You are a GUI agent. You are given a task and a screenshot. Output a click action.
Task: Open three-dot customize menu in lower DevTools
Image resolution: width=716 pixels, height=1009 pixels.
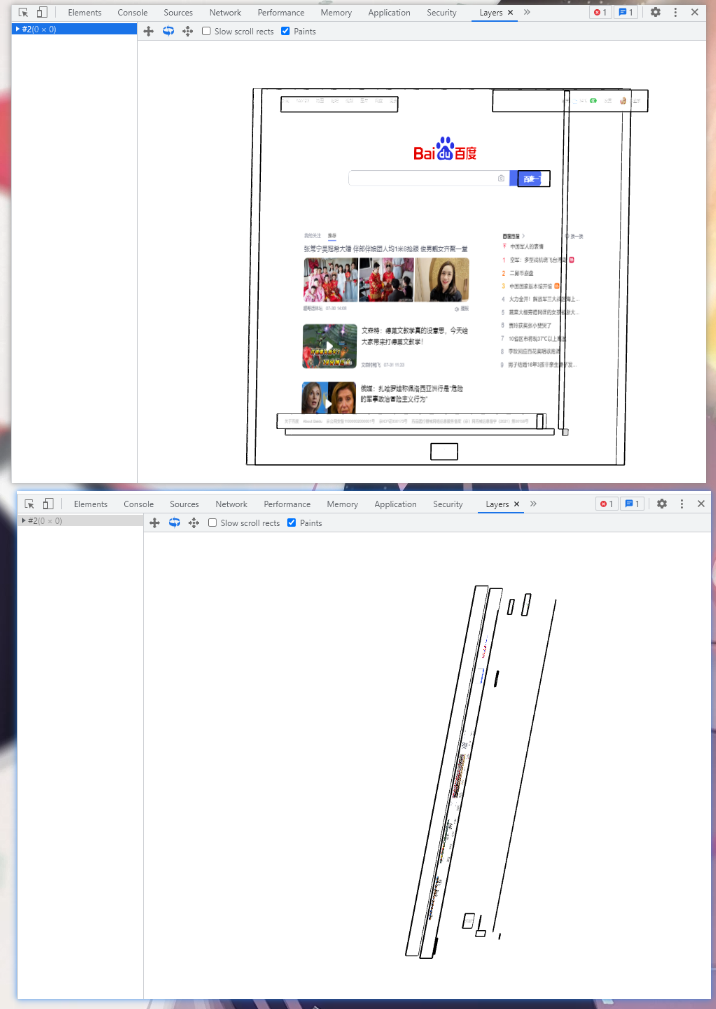(x=682, y=504)
